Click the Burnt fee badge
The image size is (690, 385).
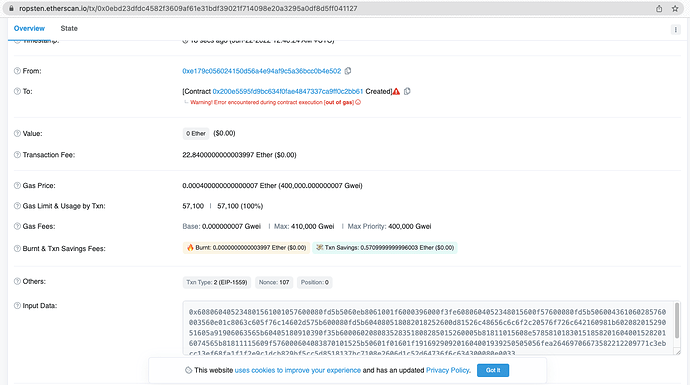click(246, 248)
